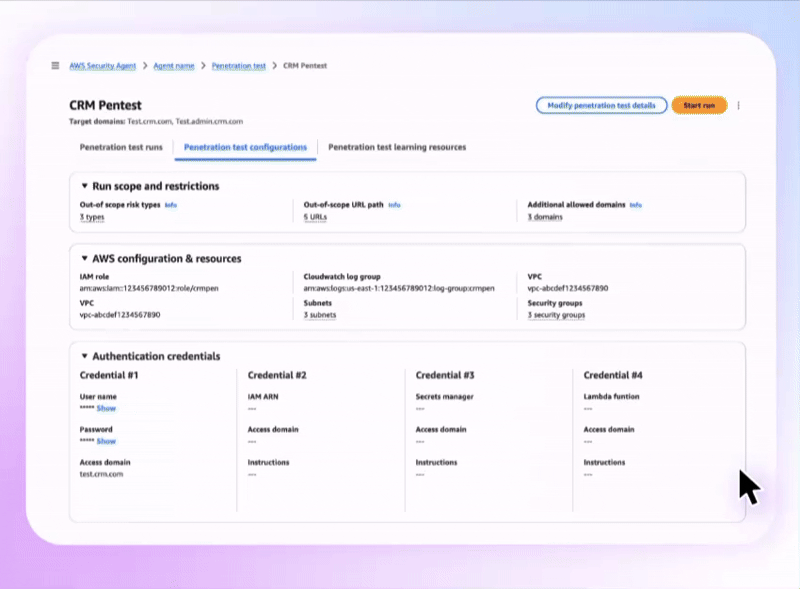Click Info next to Out-of-scope URL path
The width and height of the screenshot is (800, 589).
coord(394,205)
